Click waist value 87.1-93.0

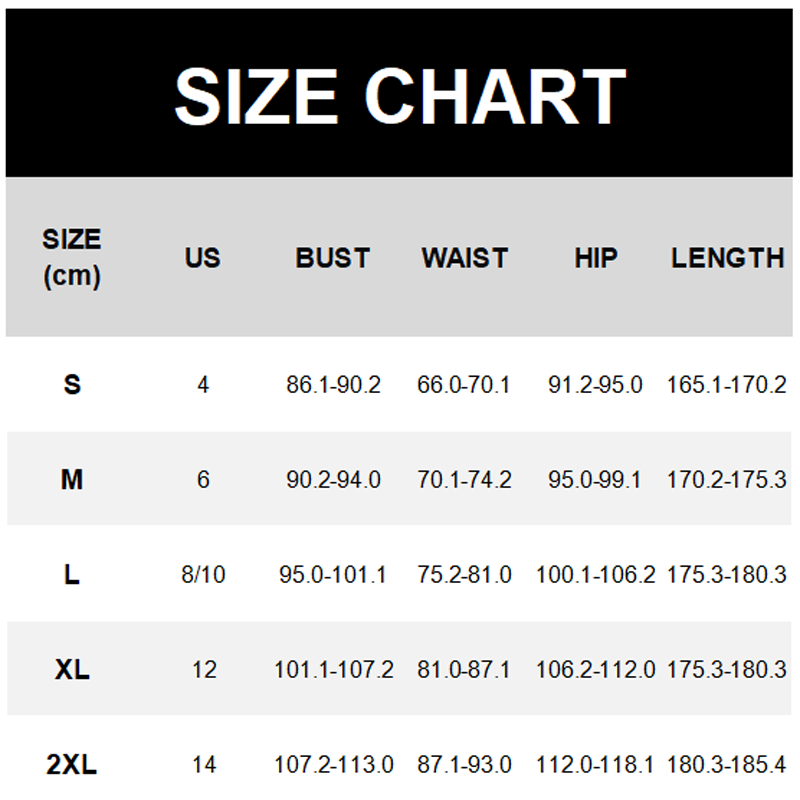pyautogui.click(x=464, y=766)
